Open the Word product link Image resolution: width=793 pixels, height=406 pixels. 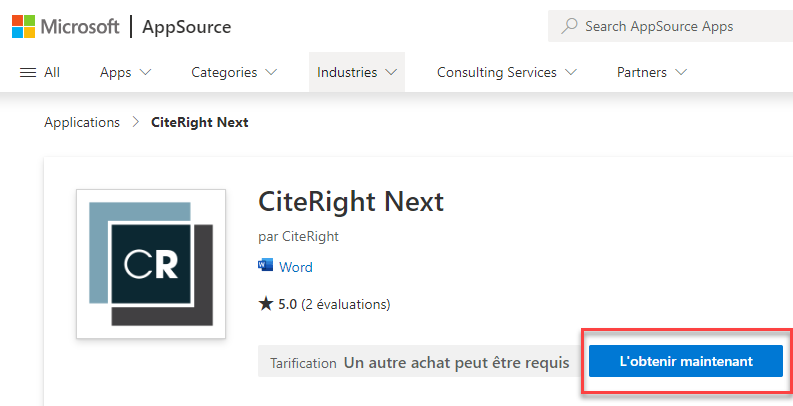296,267
